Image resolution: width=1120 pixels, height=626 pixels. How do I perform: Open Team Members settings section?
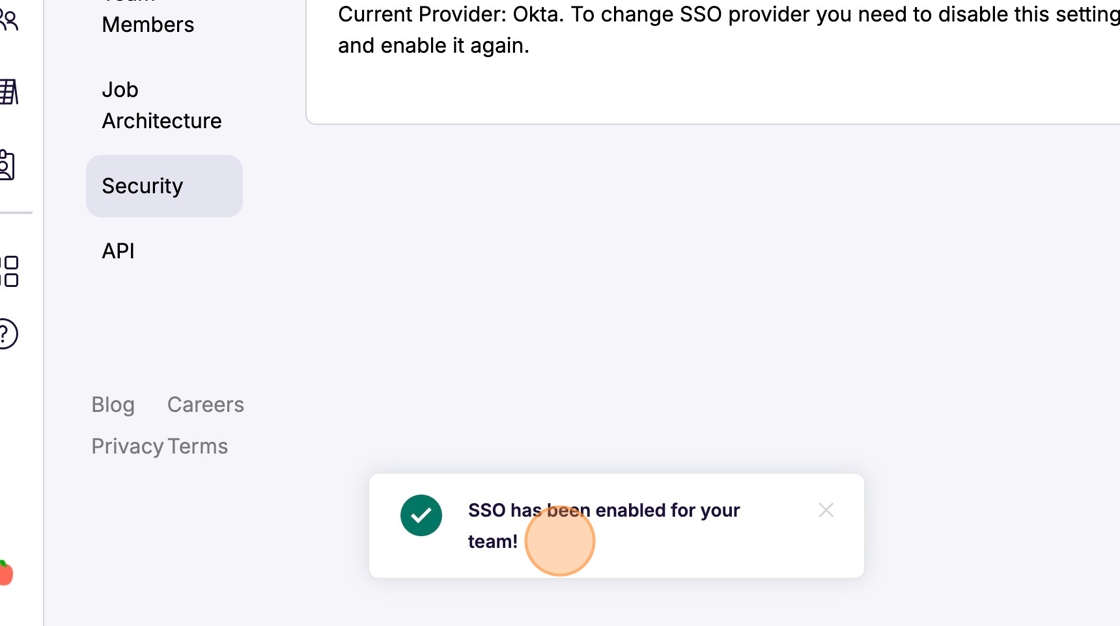148,22
